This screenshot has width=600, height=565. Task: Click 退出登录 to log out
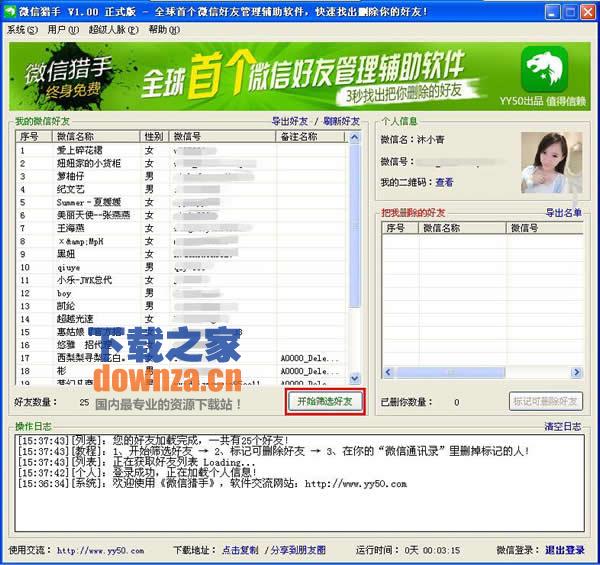[565, 550]
